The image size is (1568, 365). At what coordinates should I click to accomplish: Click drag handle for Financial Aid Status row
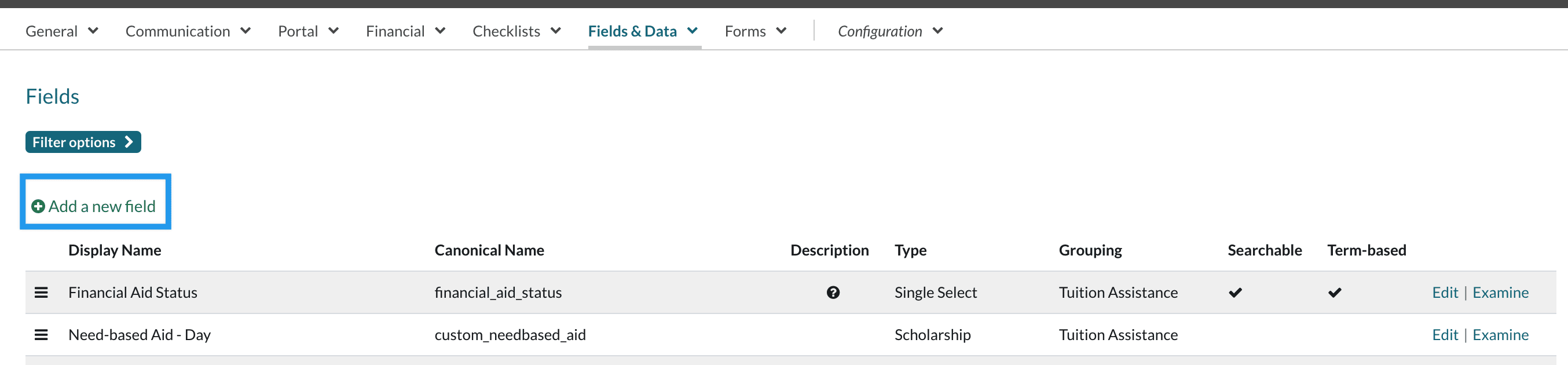click(x=41, y=293)
